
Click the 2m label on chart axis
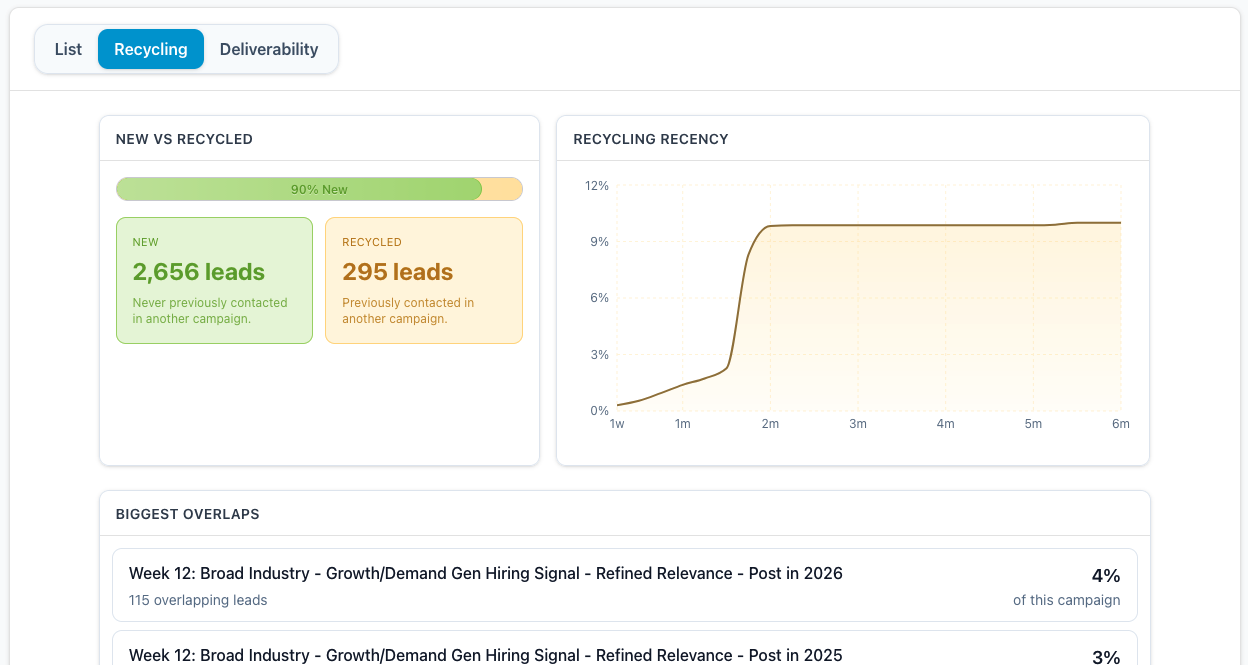click(770, 424)
